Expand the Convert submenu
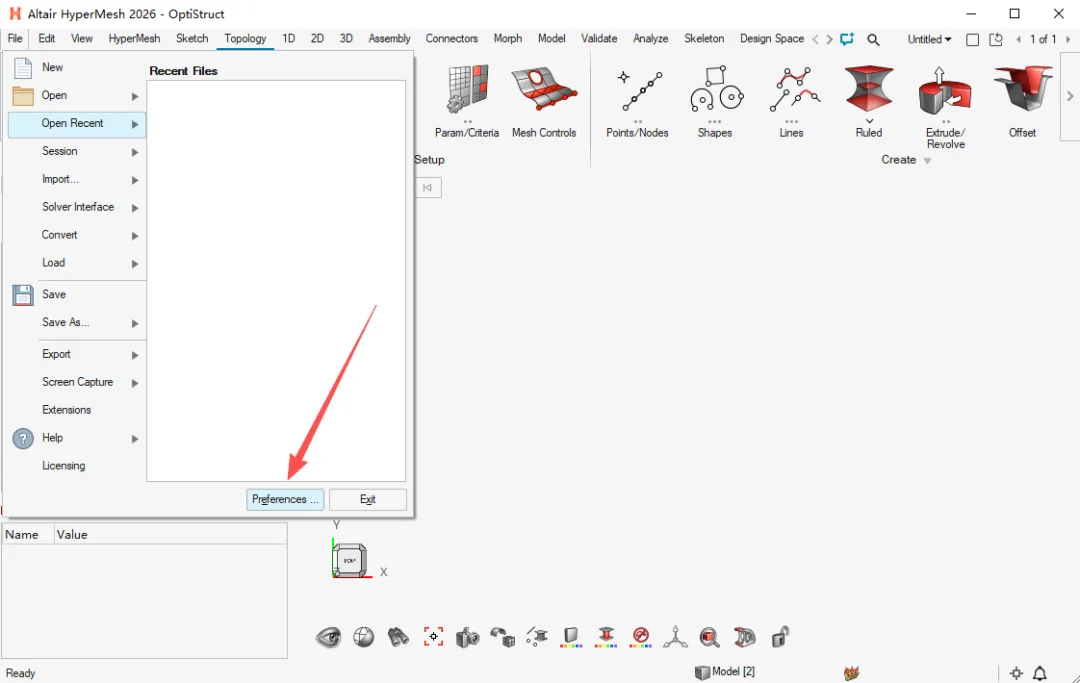Screen dimensions: 1080x683 [135, 235]
